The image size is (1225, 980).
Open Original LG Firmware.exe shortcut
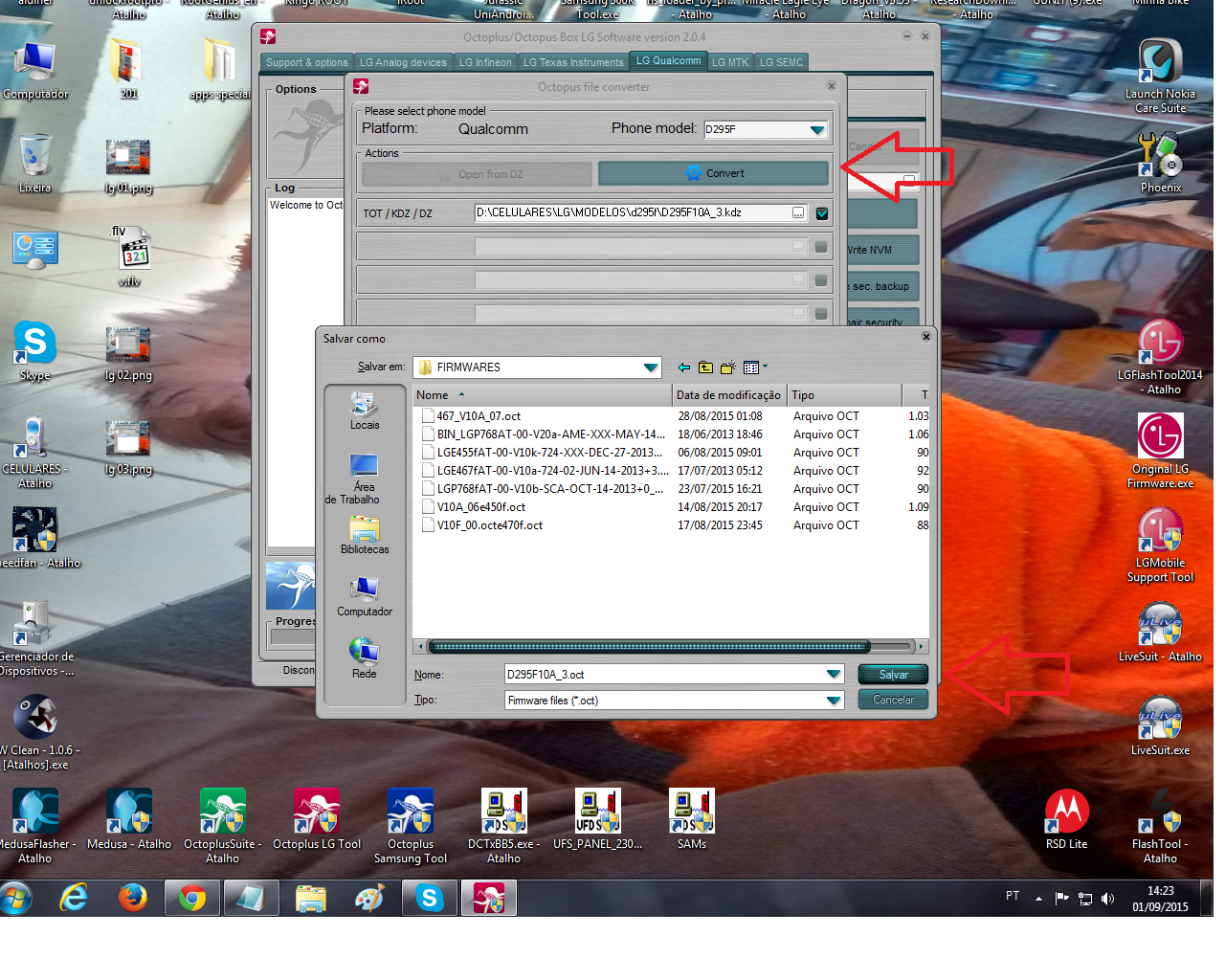pos(1160,450)
